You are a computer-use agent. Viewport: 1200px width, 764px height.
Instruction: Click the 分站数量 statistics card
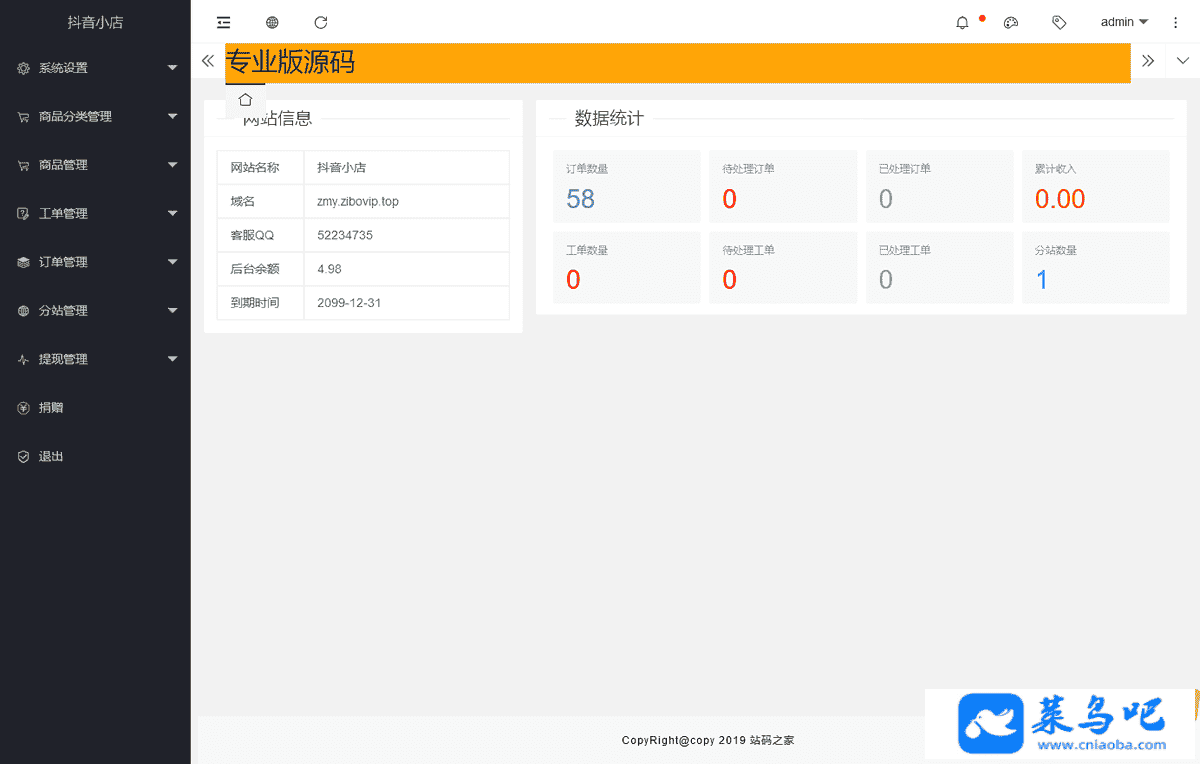(x=1095, y=268)
